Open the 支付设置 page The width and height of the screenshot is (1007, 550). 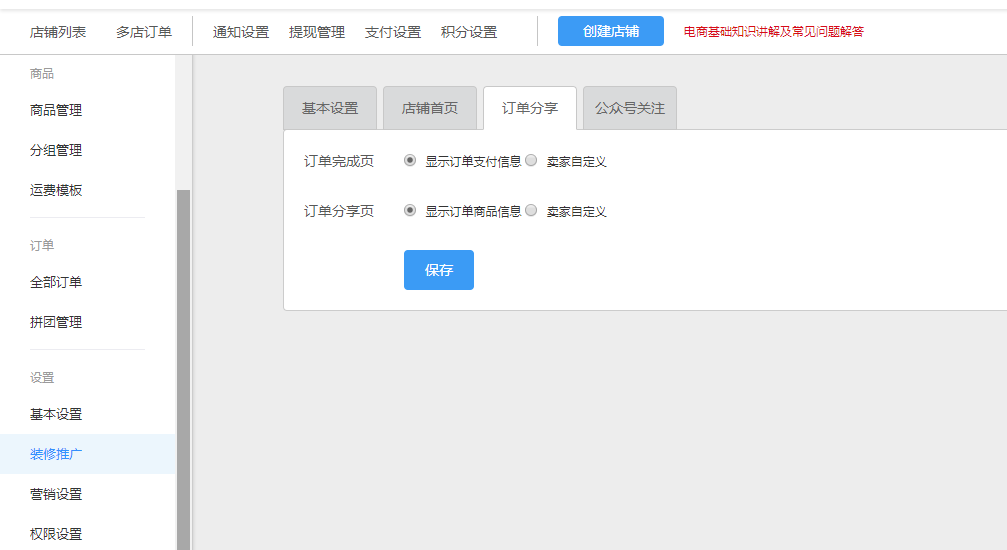pos(393,32)
